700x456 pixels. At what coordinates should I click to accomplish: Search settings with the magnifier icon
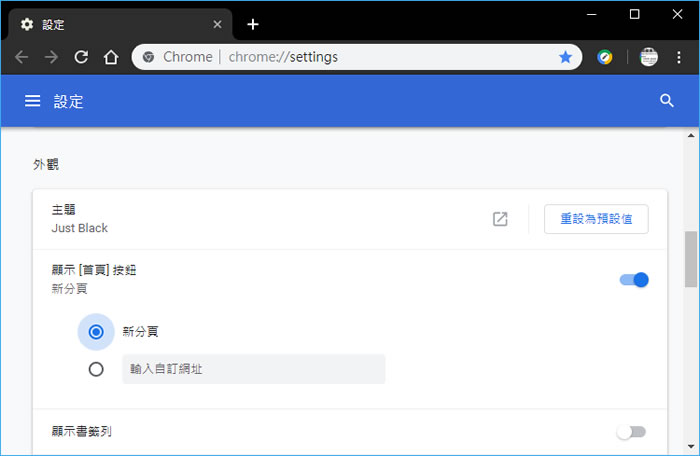coord(667,101)
